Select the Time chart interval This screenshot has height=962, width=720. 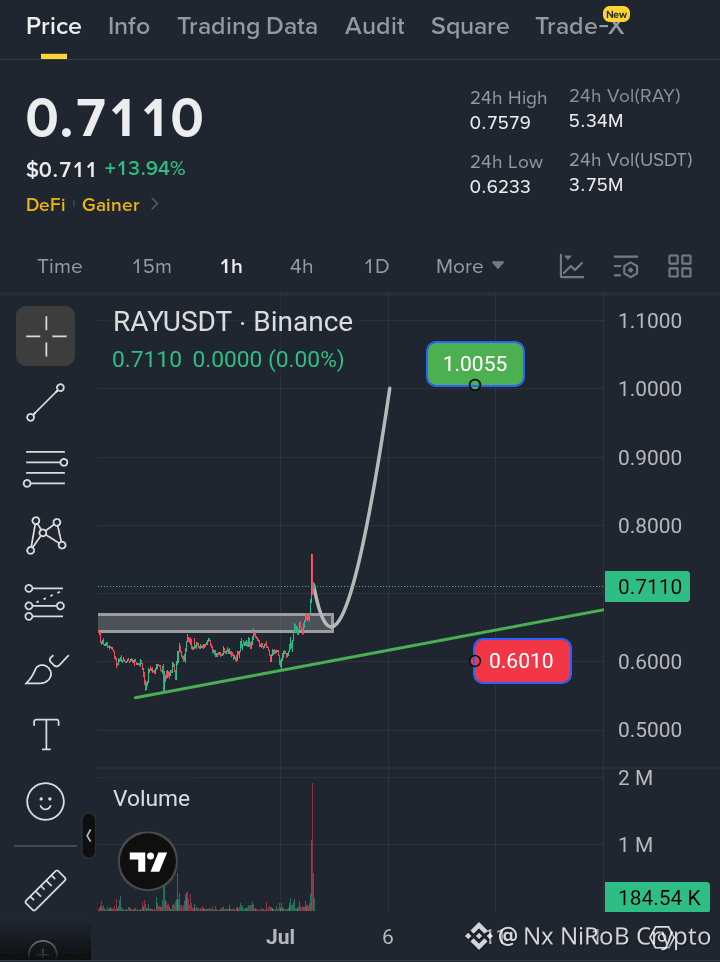[x=59, y=266]
